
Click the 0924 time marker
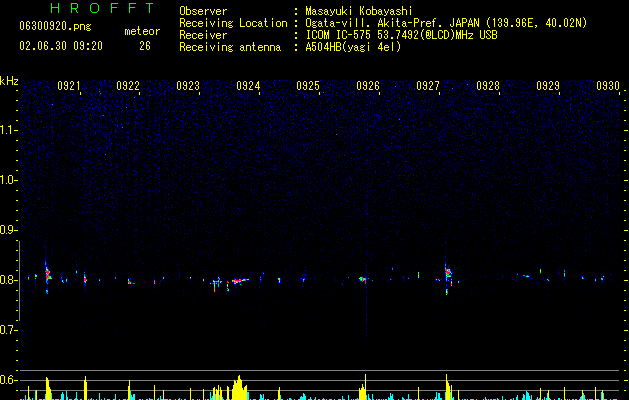pyautogui.click(x=248, y=86)
